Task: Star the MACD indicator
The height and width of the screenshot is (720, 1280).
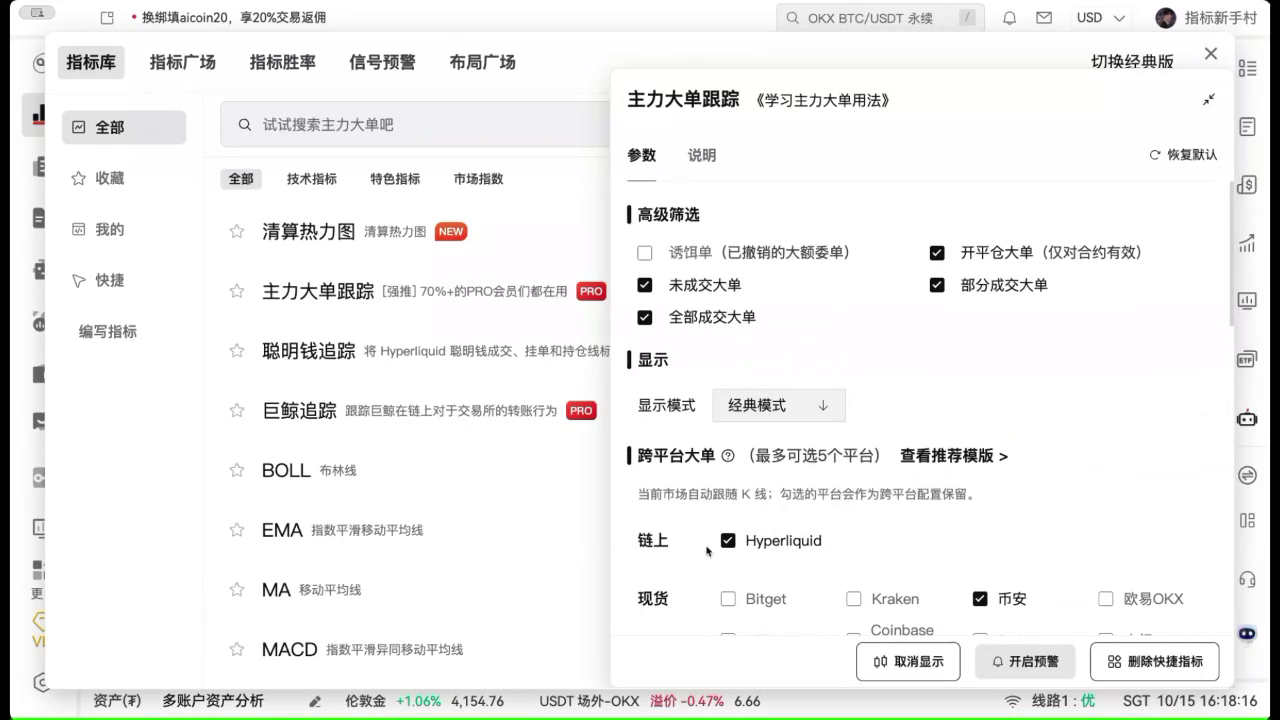Action: click(237, 649)
